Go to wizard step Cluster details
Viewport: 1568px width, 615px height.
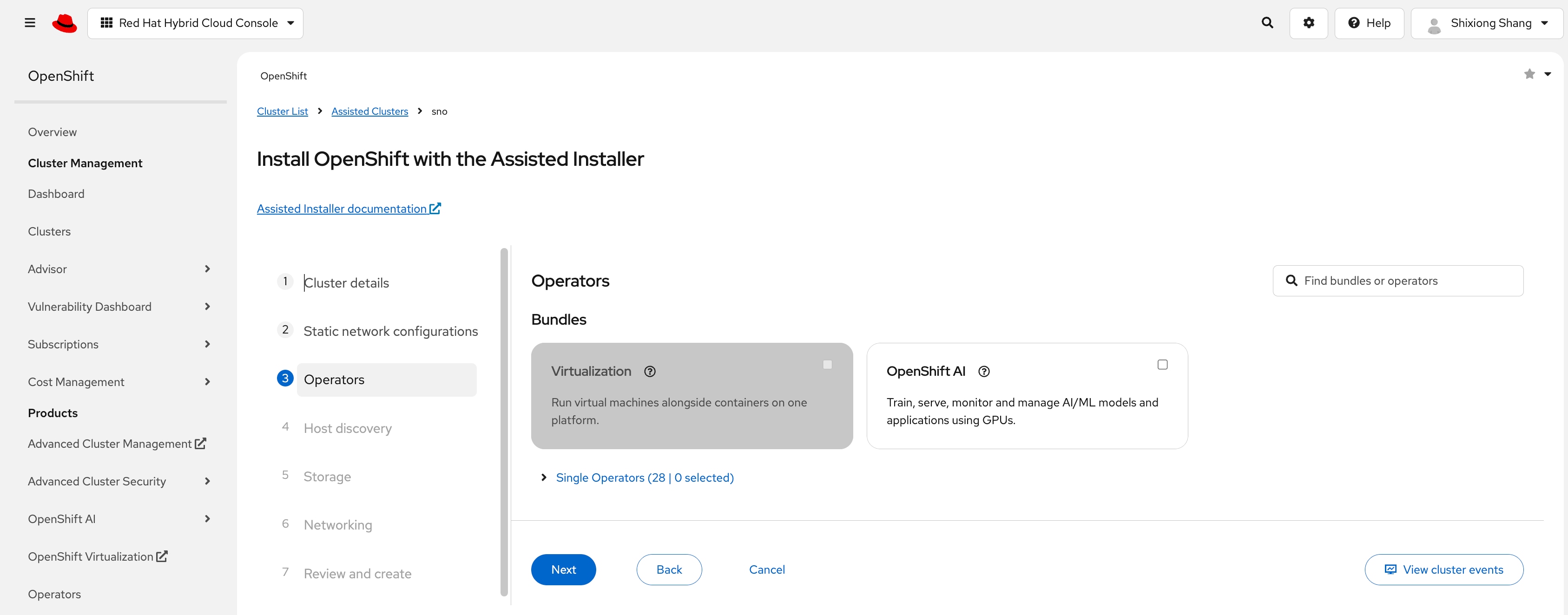pos(346,283)
